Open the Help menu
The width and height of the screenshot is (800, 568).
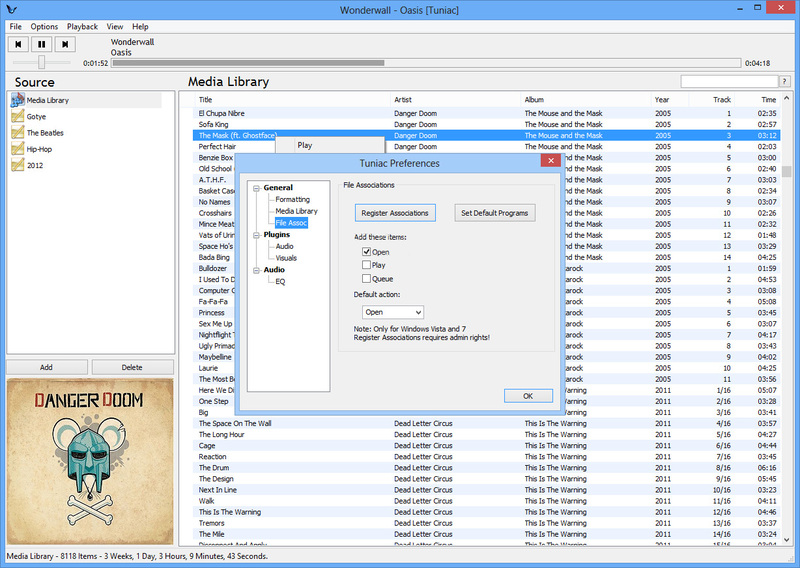140,27
